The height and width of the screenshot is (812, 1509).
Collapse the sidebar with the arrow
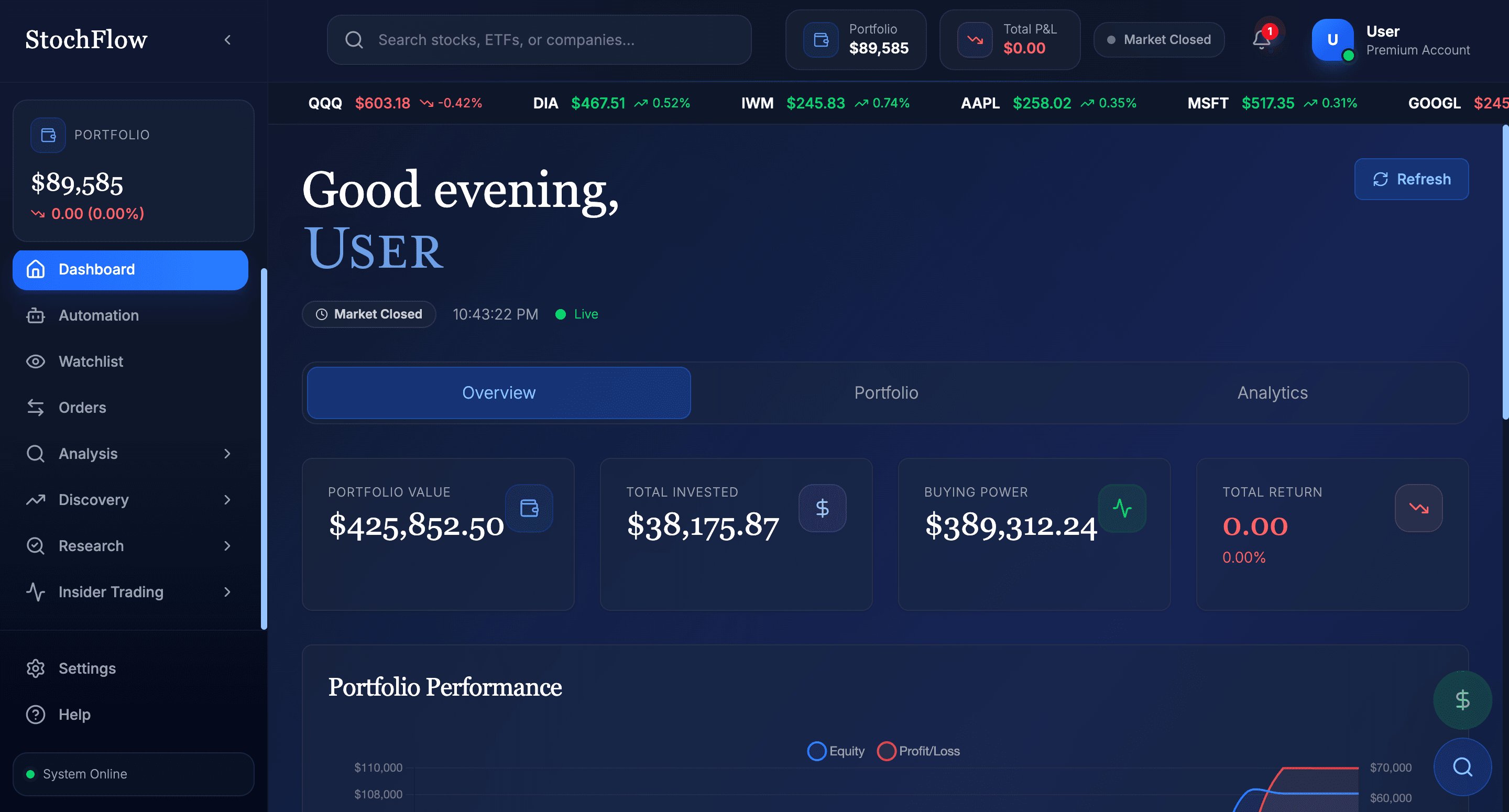tap(228, 40)
